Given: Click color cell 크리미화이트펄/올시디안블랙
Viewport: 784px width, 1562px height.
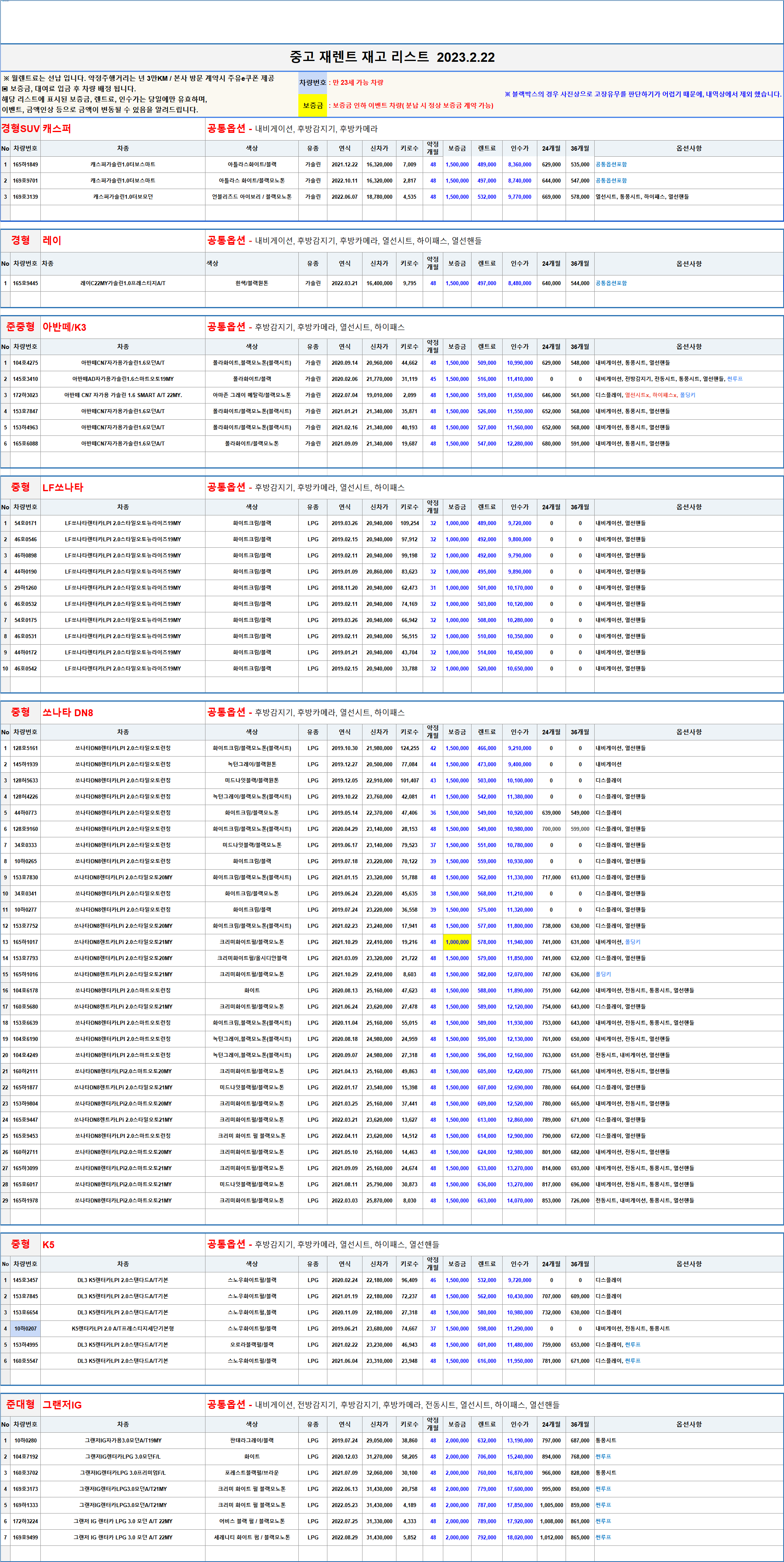Looking at the screenshot, I should click(x=252, y=959).
